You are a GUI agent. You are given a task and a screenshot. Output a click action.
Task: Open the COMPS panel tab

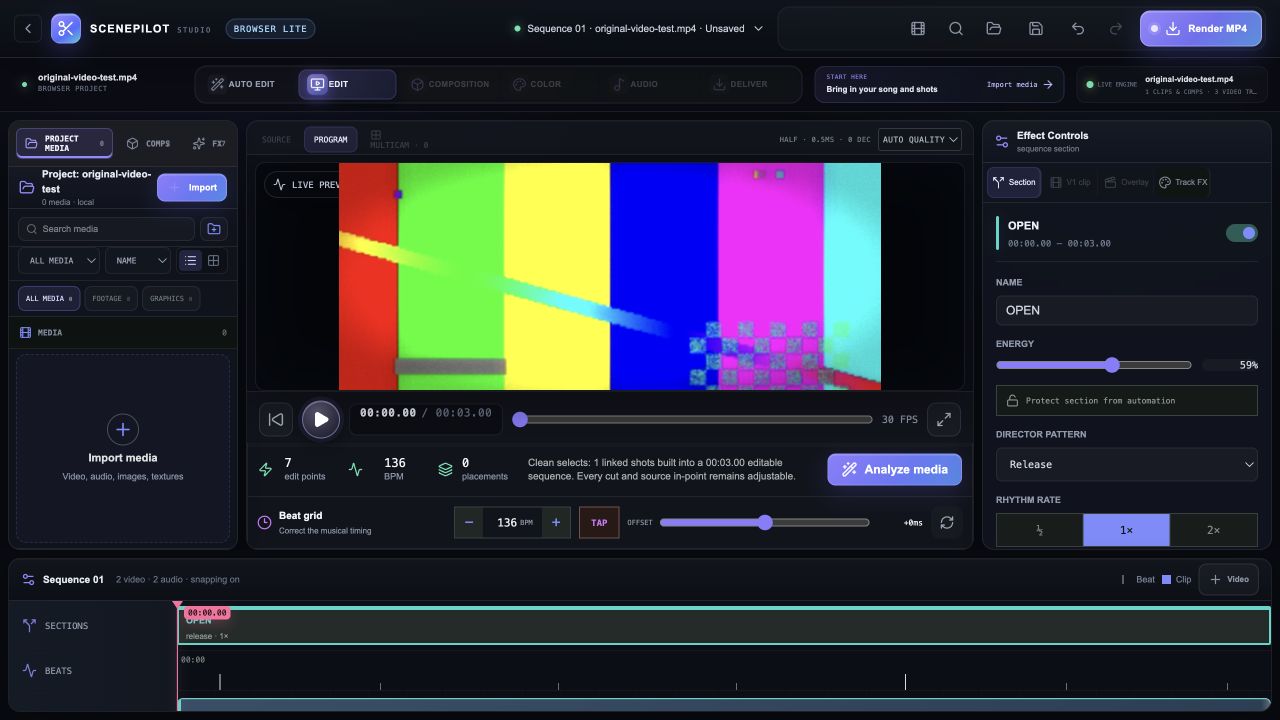pos(148,143)
